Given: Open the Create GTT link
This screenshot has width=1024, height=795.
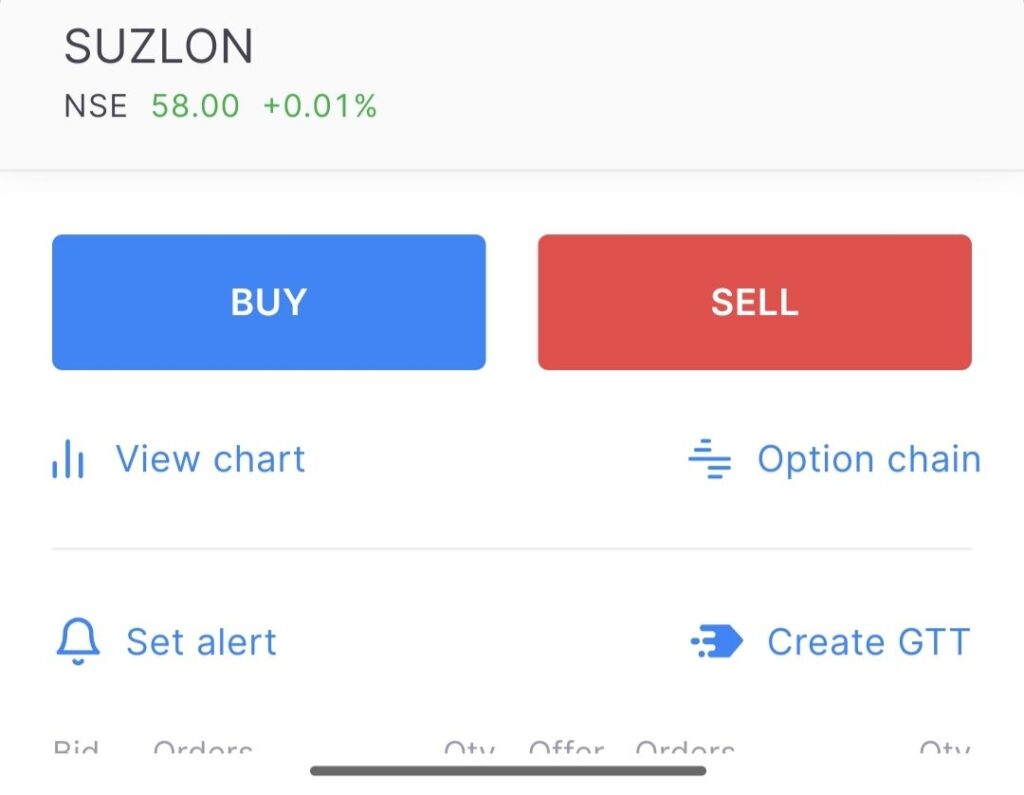Looking at the screenshot, I should point(868,642).
